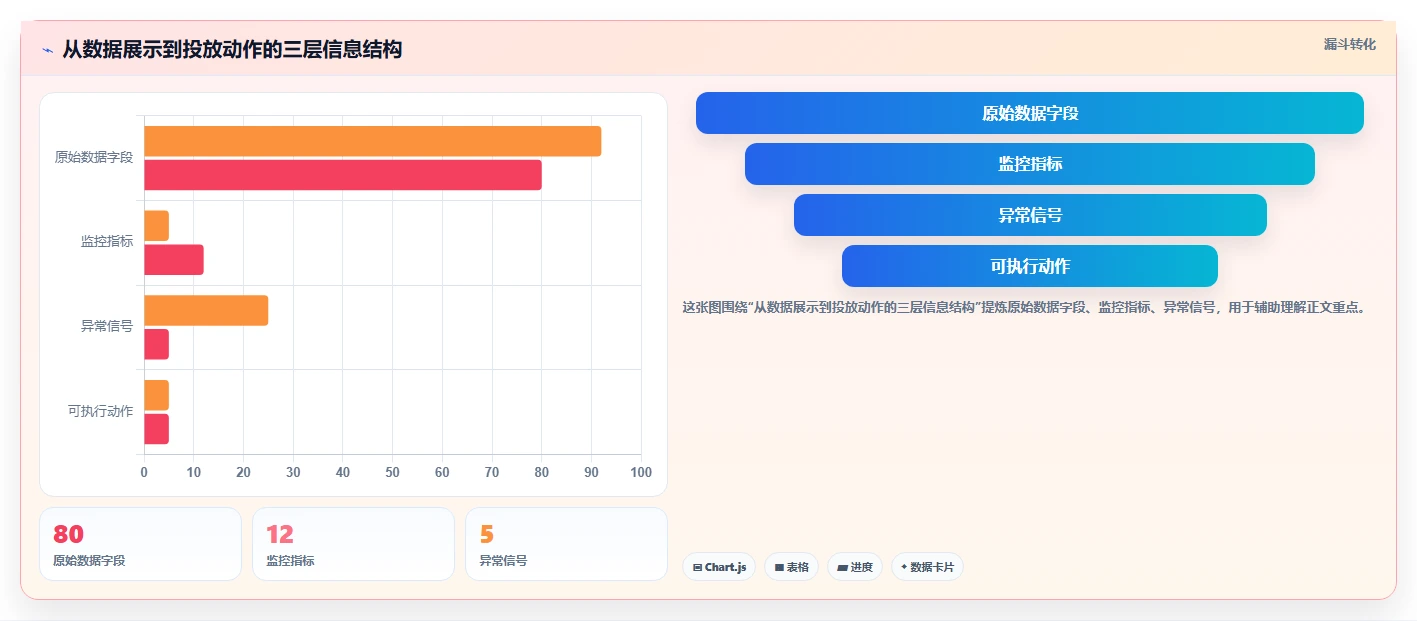Image resolution: width=1417 pixels, height=621 pixels.
Task: Click the title 从数据展示到投放动作的三层信息结构
Action: (x=232, y=49)
